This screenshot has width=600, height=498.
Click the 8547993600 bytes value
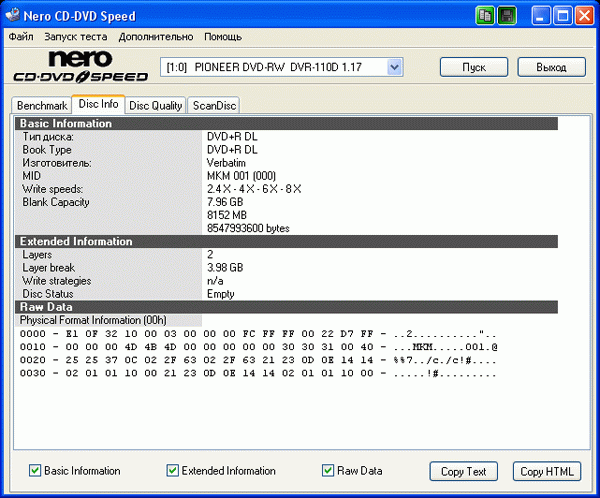pyautogui.click(x=248, y=228)
